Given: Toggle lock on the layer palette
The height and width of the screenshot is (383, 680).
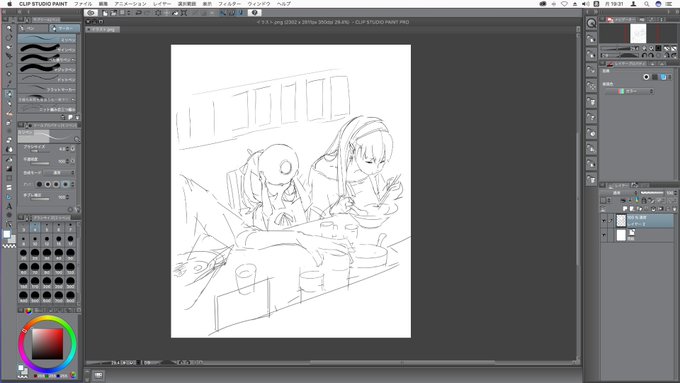Looking at the screenshot, I should [x=644, y=200].
